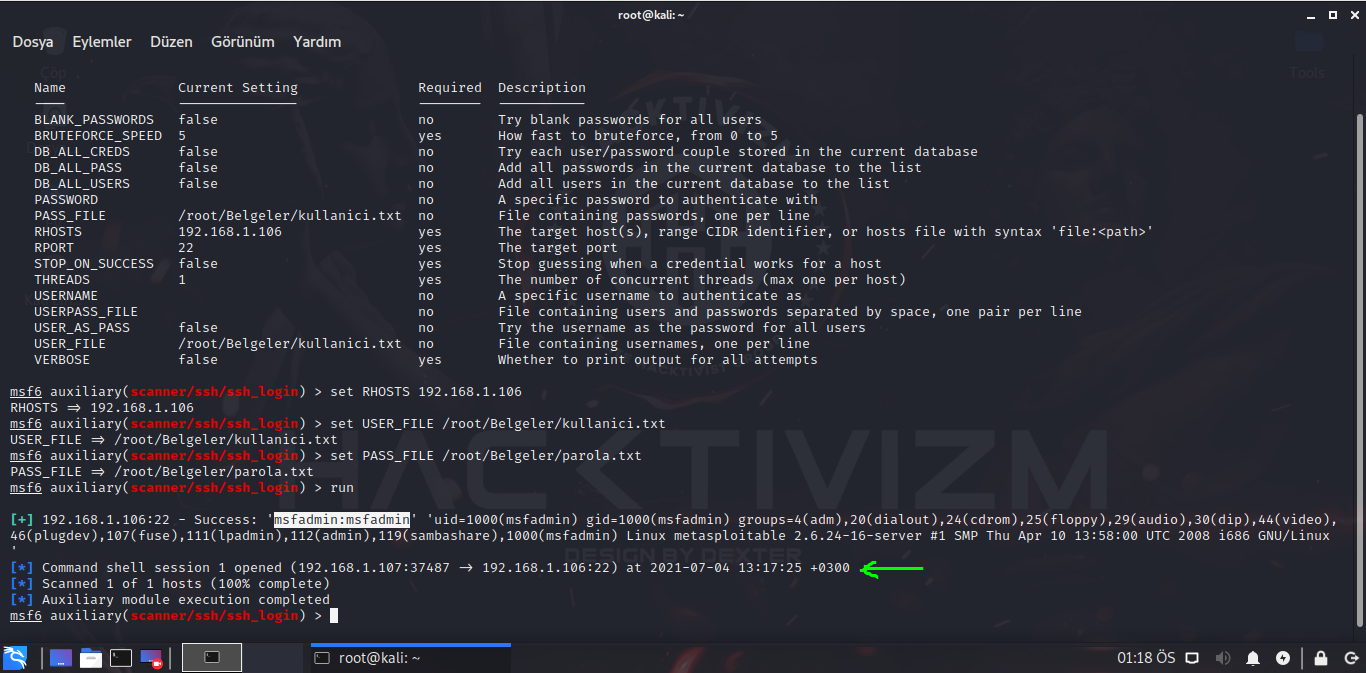Open the screen recorder panel icon
This screenshot has height=673, width=1366.
pos(151,658)
